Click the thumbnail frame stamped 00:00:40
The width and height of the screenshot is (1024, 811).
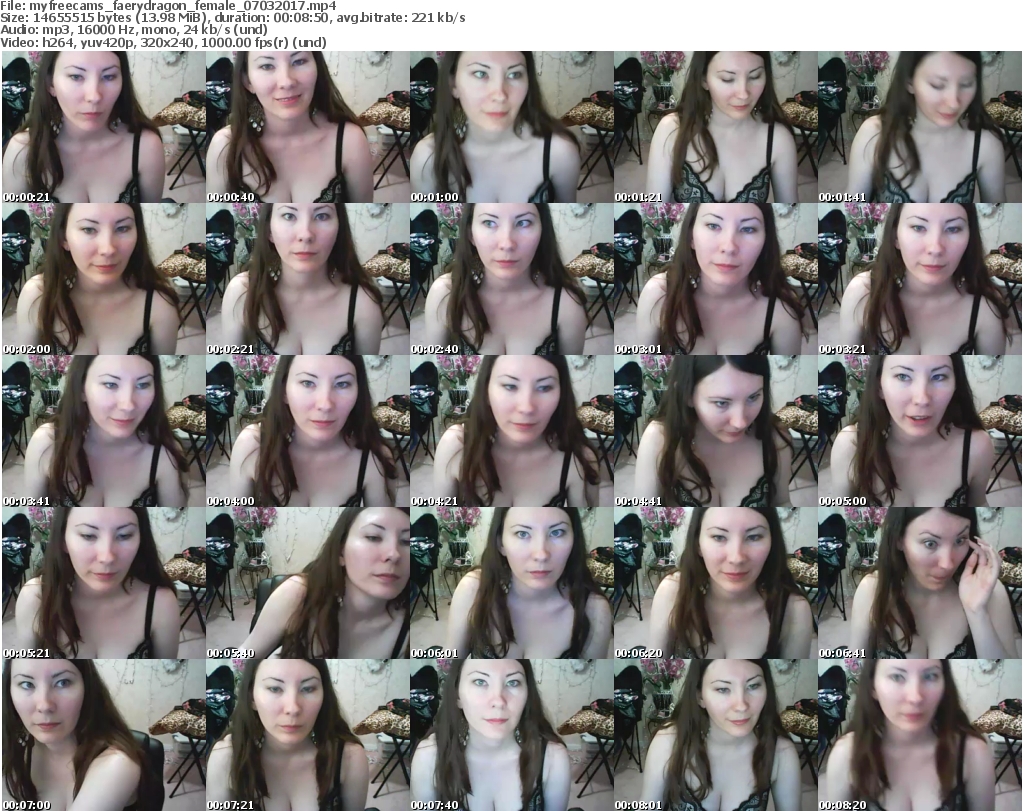click(x=308, y=127)
